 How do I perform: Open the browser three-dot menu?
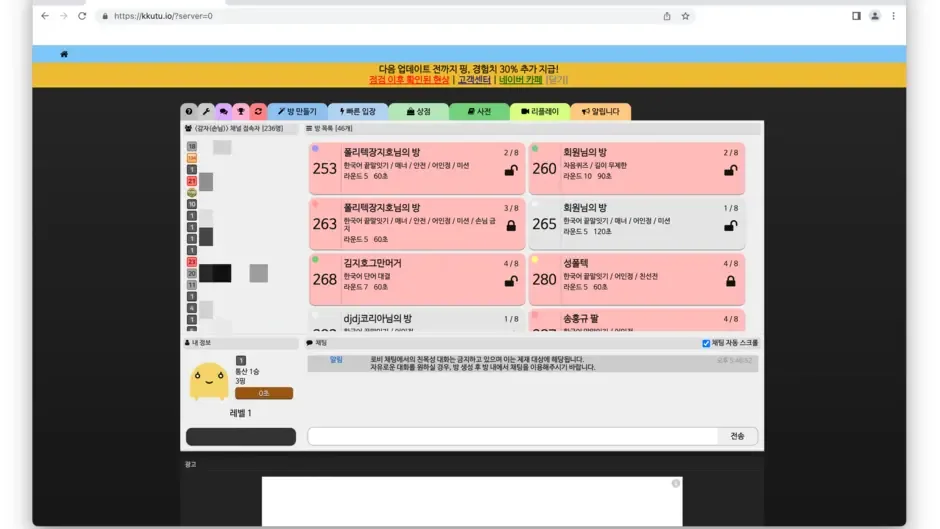point(893,16)
